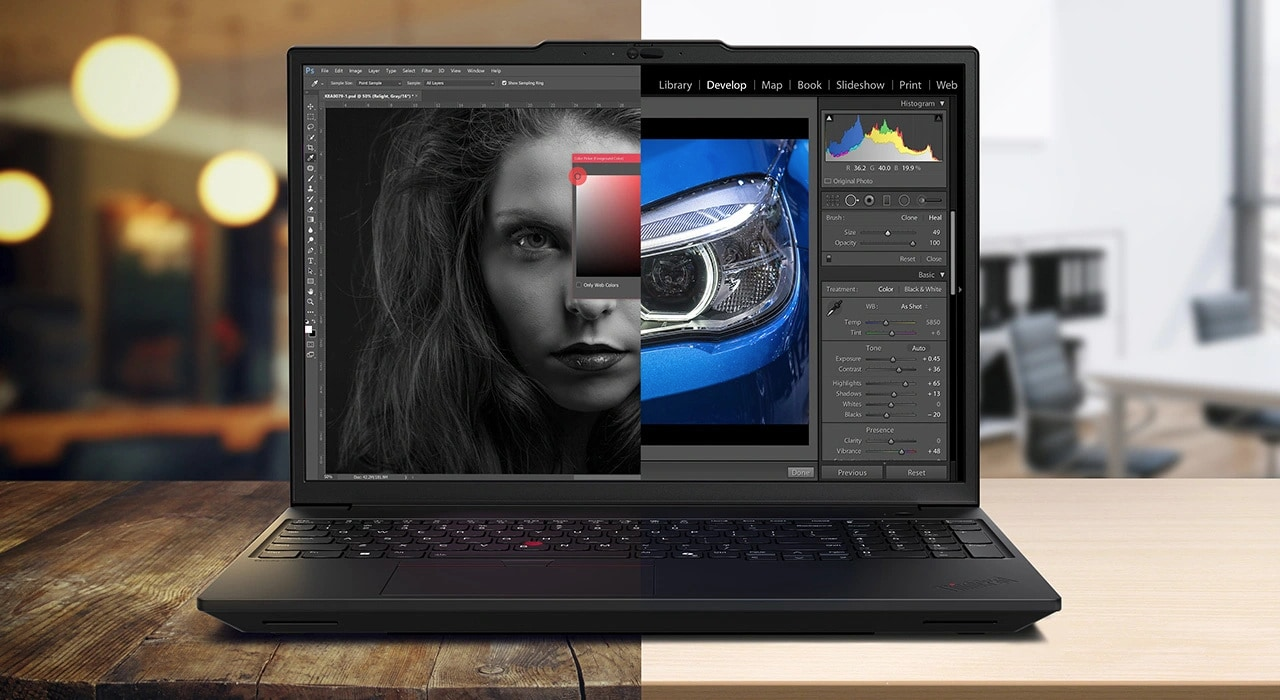Select the Zoom magnifier tool

tap(311, 301)
